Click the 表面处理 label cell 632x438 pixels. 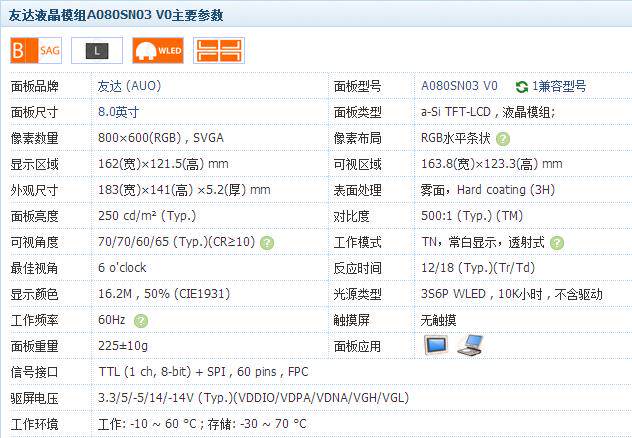coord(358,190)
